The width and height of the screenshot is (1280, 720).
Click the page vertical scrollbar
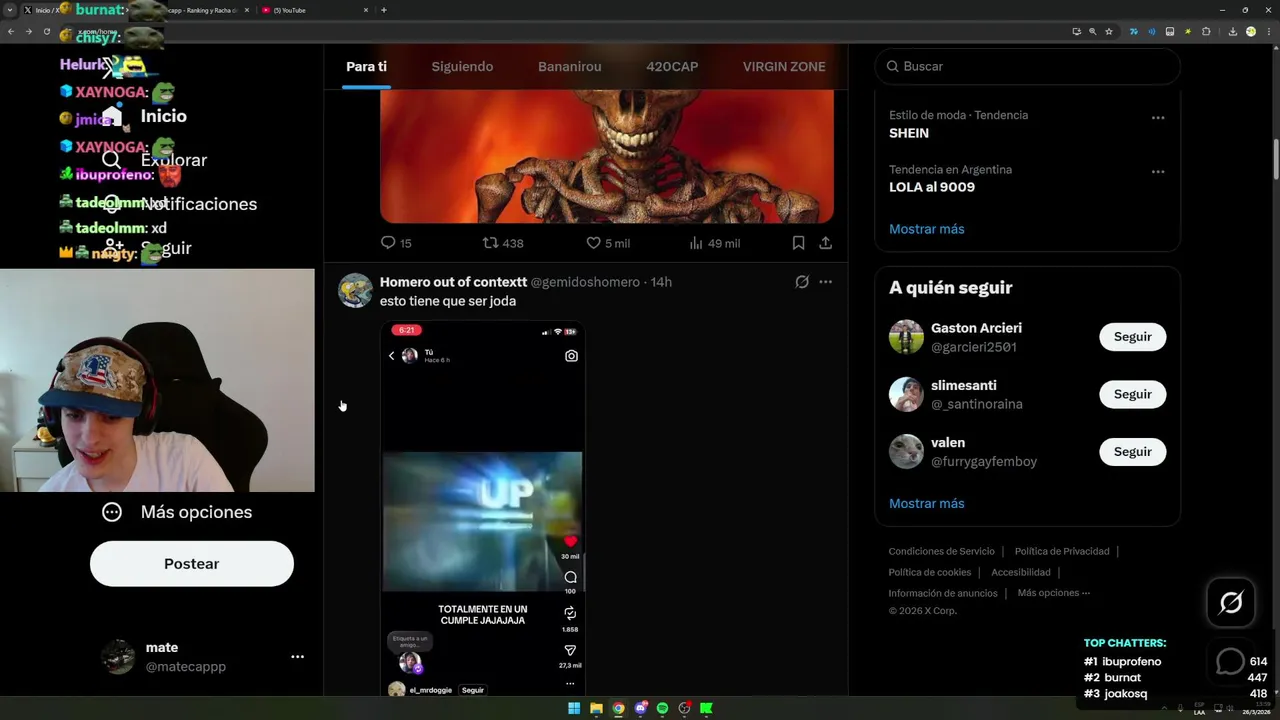(x=1275, y=160)
